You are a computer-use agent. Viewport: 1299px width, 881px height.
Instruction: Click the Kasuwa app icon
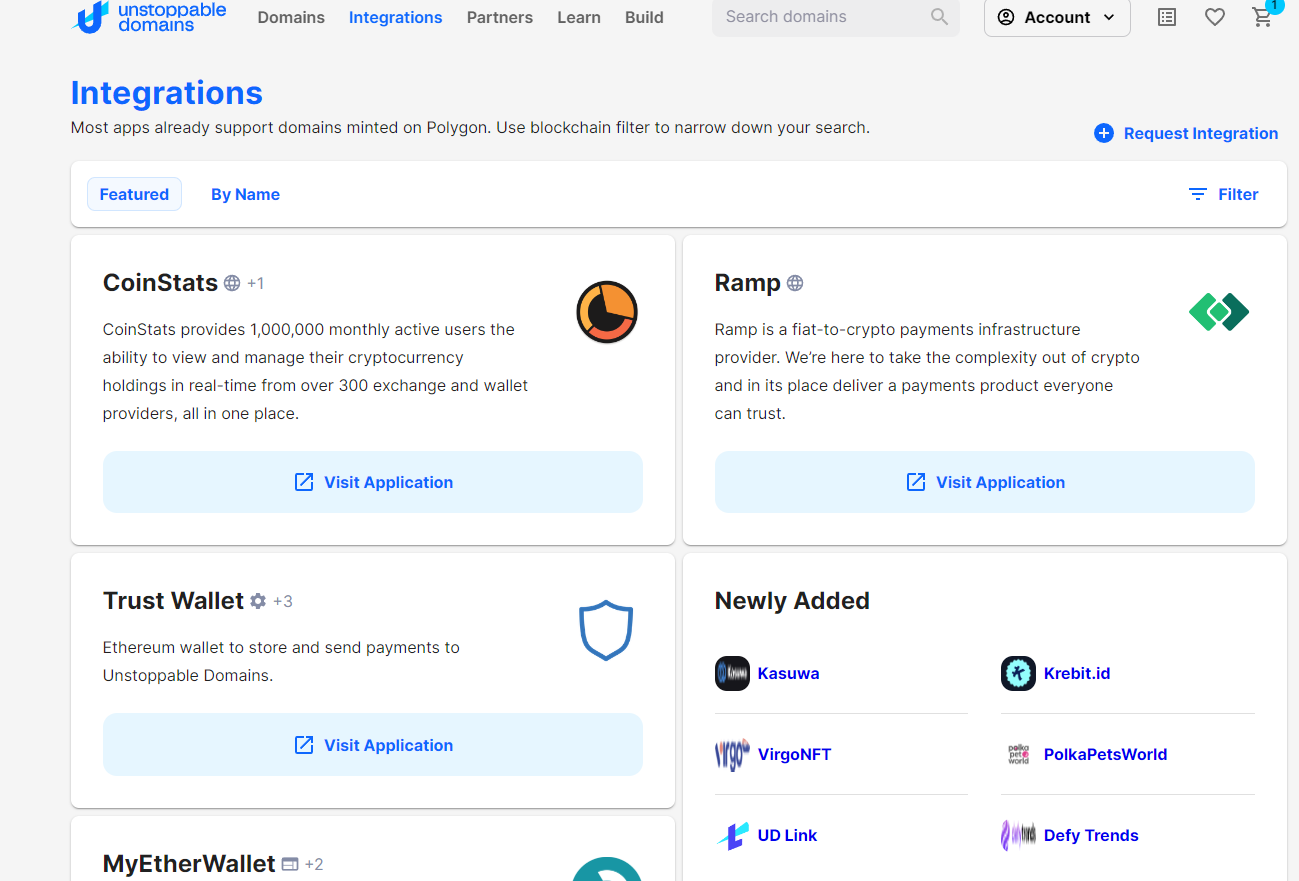coord(732,673)
